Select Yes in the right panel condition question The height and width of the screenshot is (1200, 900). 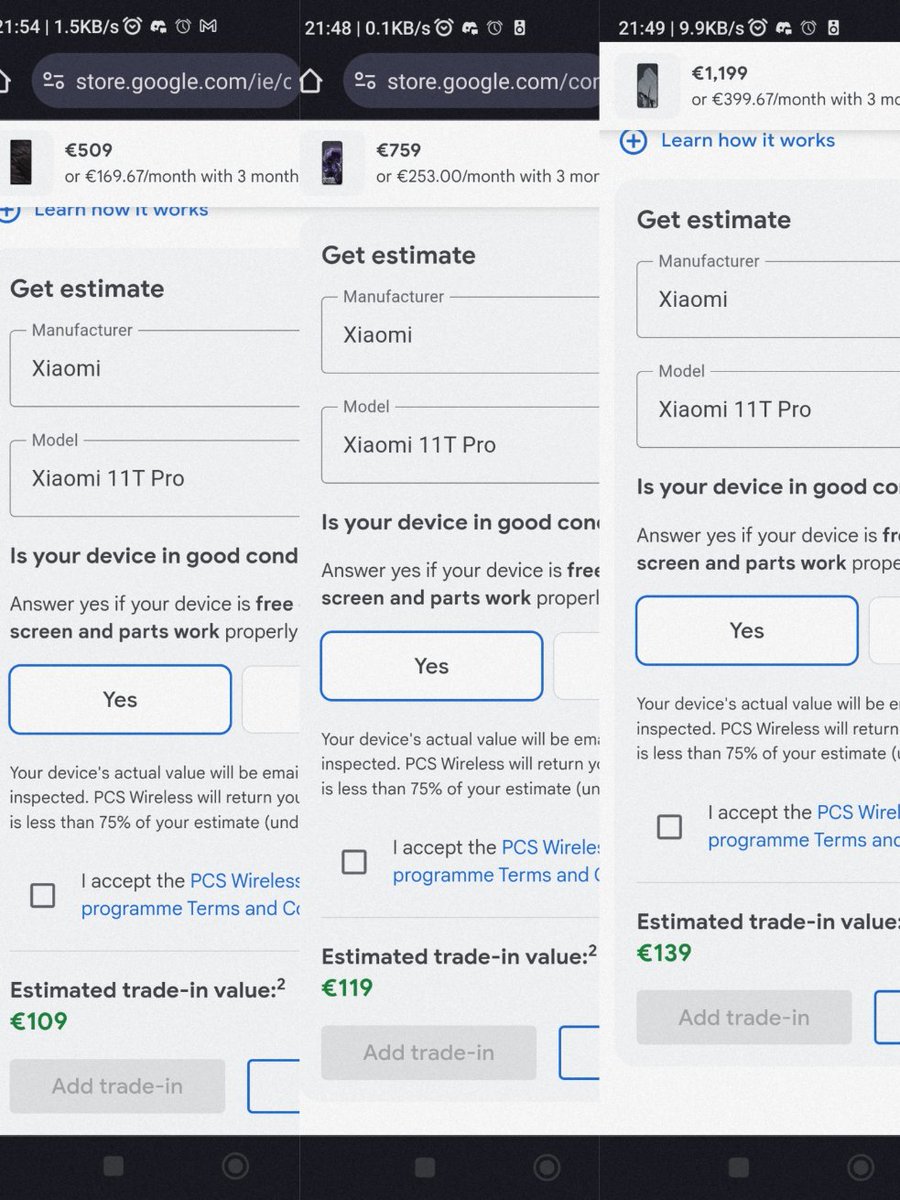point(747,631)
